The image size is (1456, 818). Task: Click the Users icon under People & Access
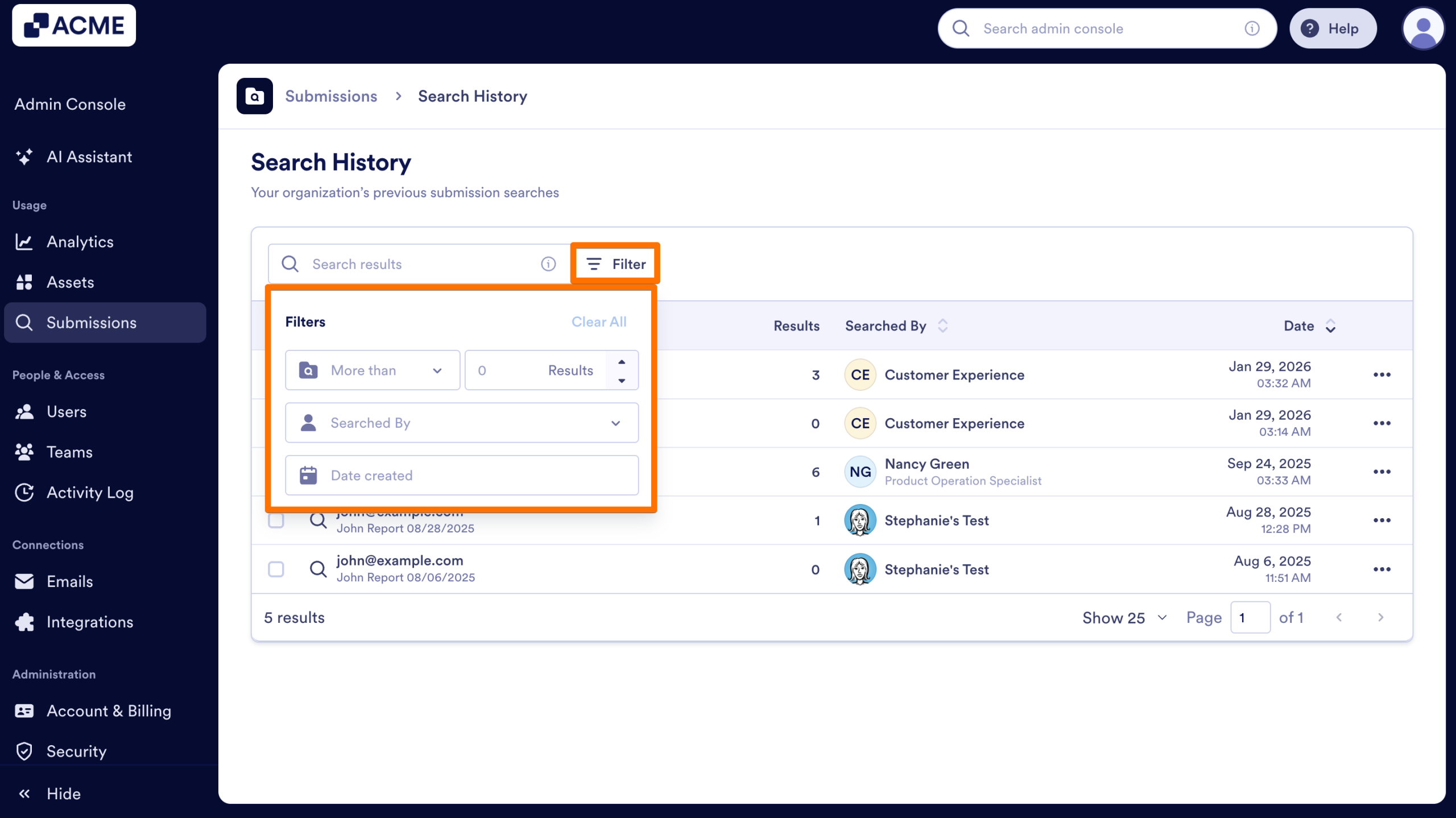pos(25,411)
